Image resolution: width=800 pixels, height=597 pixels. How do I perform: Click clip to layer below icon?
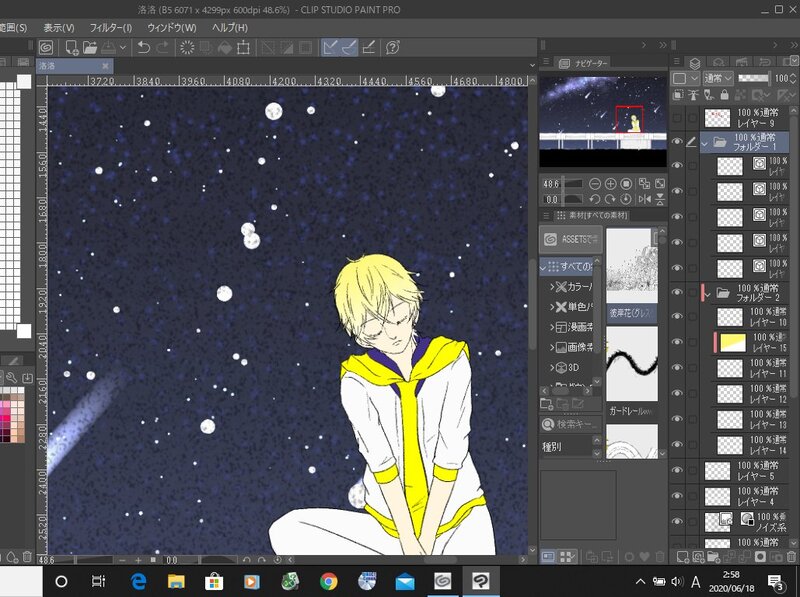click(x=678, y=94)
